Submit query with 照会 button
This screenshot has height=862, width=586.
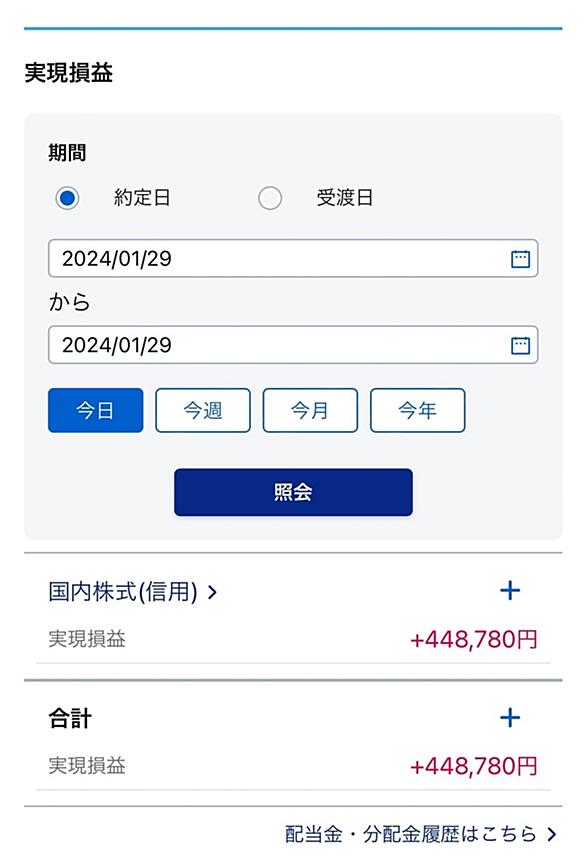[x=293, y=492]
